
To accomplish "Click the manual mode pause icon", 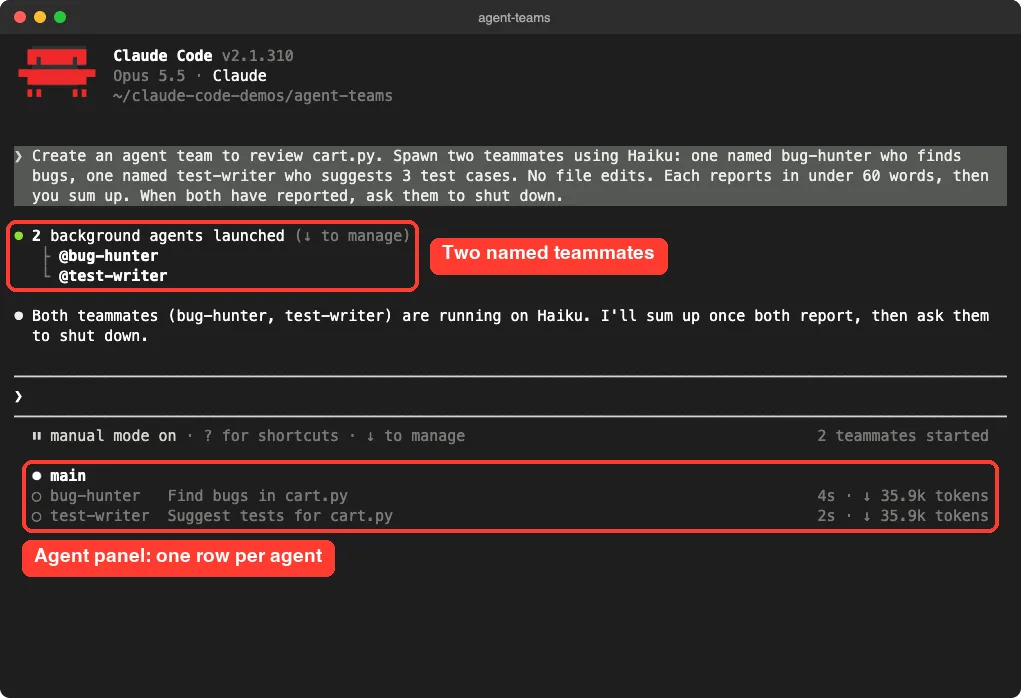I will coord(36,436).
